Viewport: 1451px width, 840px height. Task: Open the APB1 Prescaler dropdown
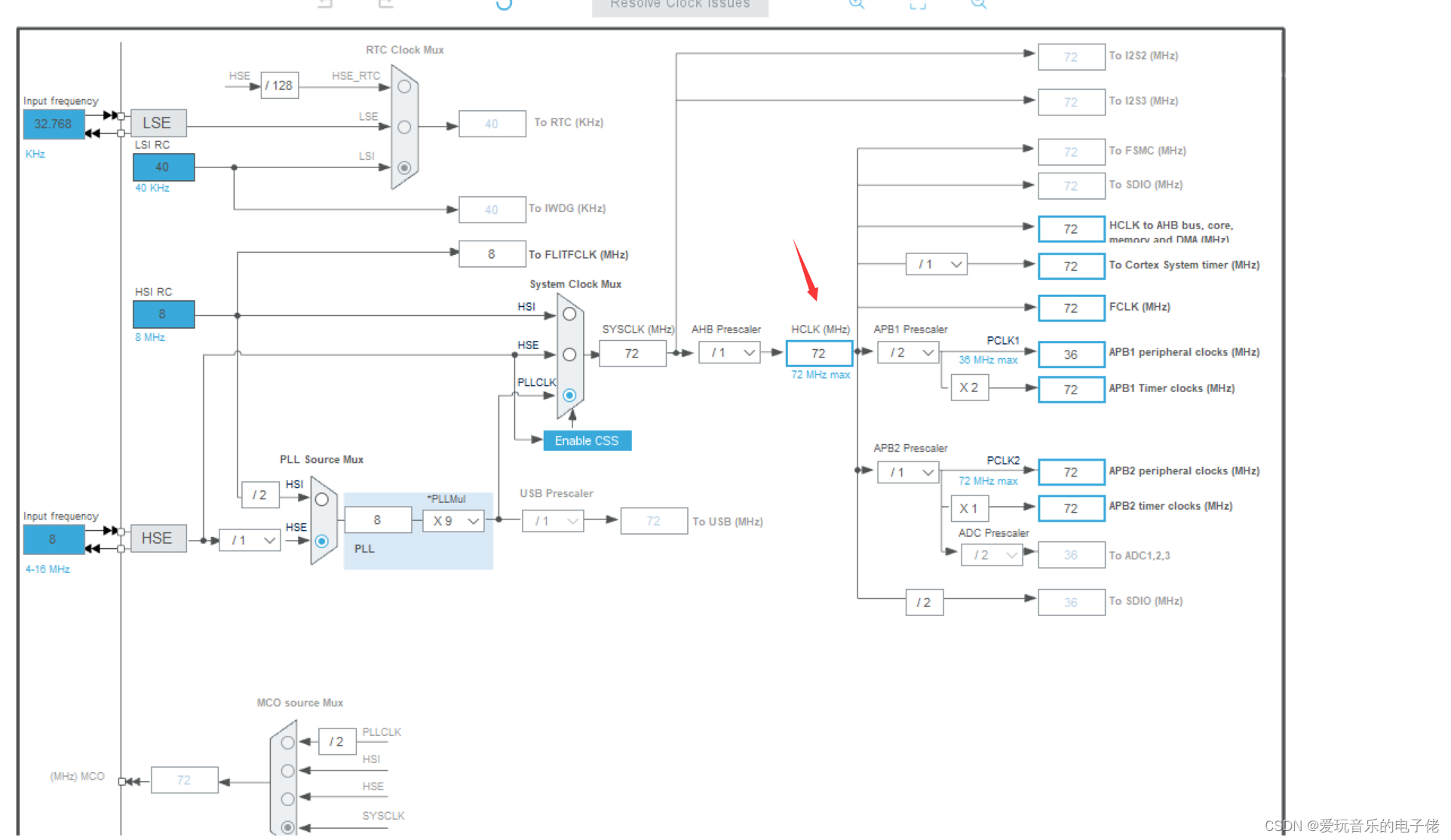[x=907, y=352]
